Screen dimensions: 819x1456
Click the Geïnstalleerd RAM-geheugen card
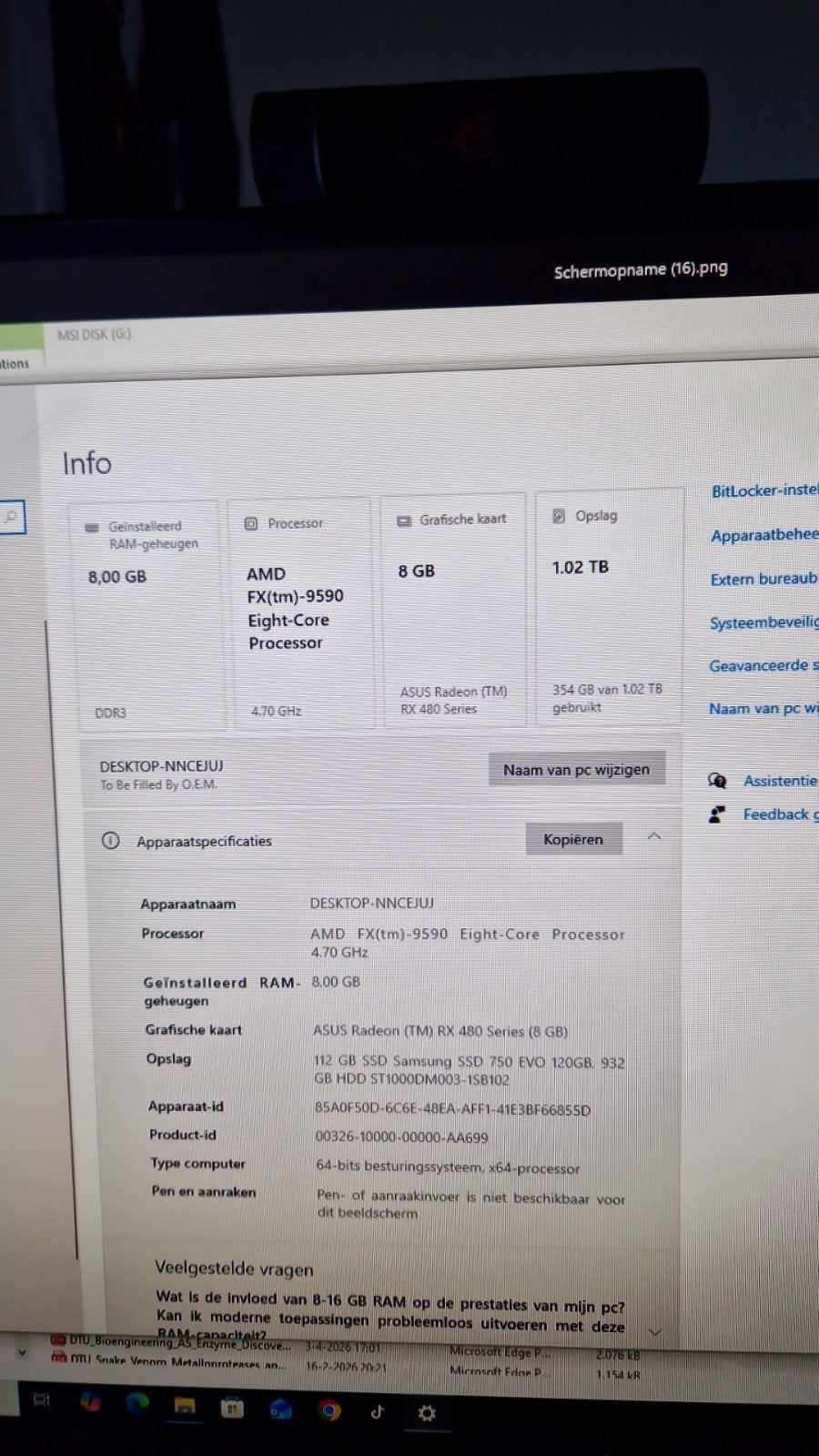(x=146, y=613)
